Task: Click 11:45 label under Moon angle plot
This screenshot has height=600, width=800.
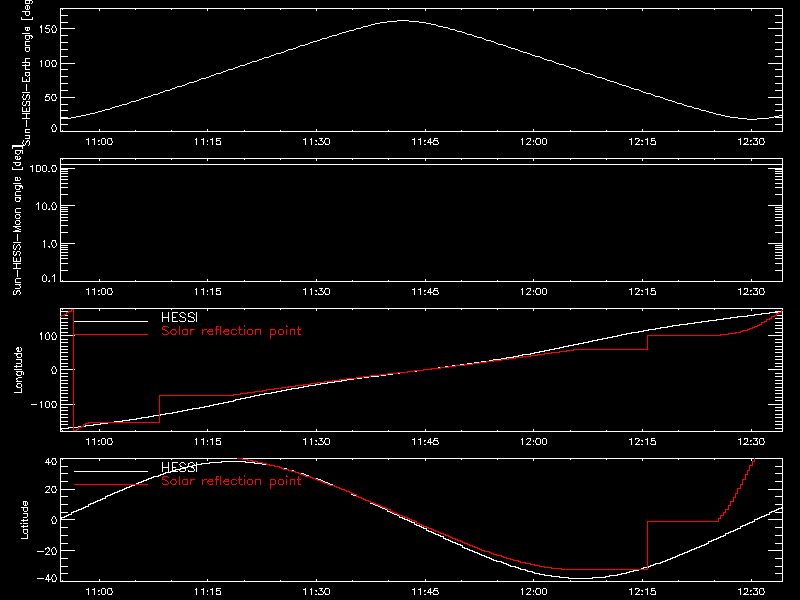Action: (x=425, y=292)
